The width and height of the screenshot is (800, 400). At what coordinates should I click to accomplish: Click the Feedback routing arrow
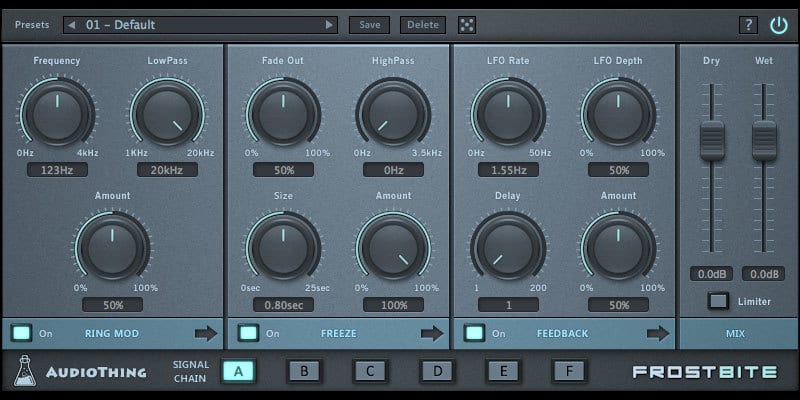point(658,334)
